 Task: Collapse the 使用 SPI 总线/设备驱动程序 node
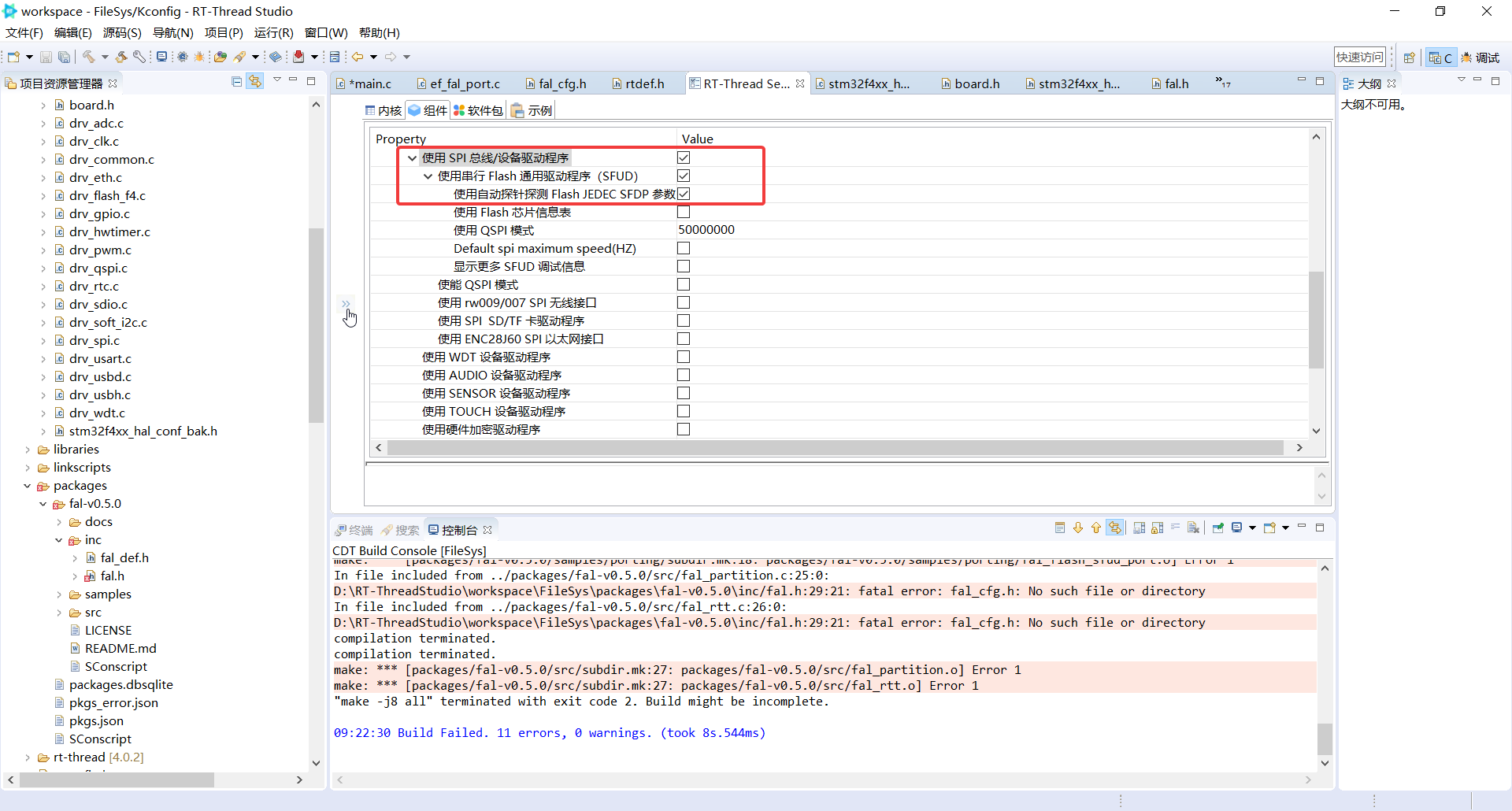[413, 157]
